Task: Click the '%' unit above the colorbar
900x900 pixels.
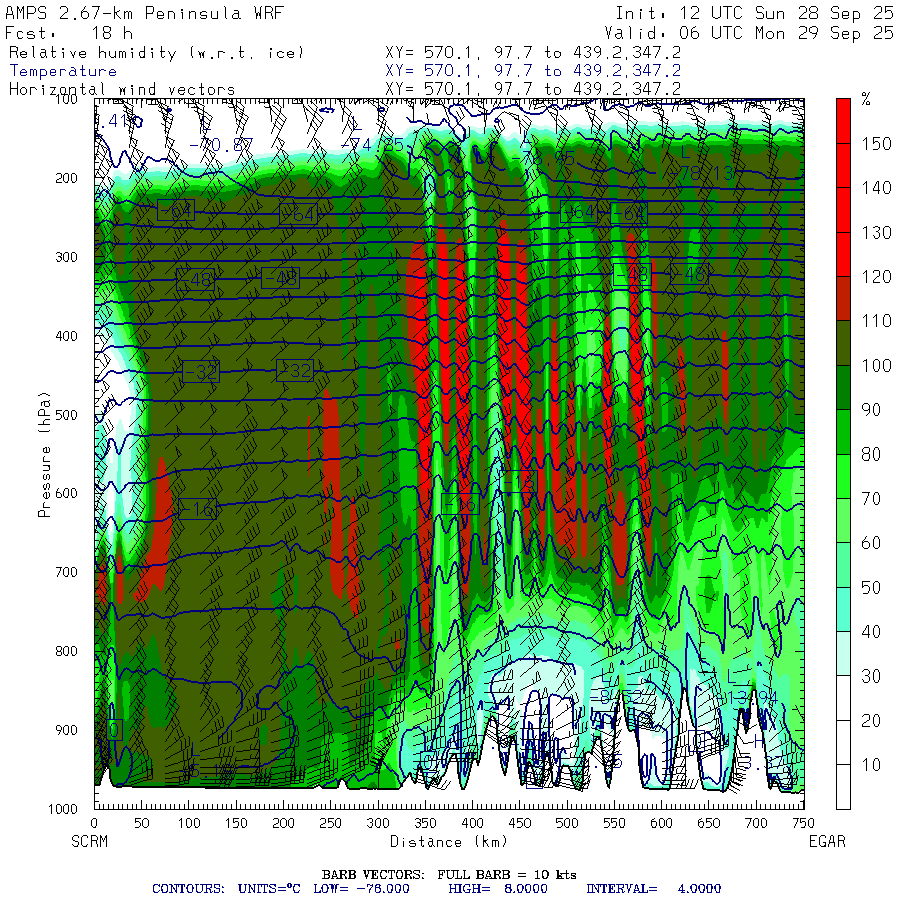Action: click(x=866, y=100)
